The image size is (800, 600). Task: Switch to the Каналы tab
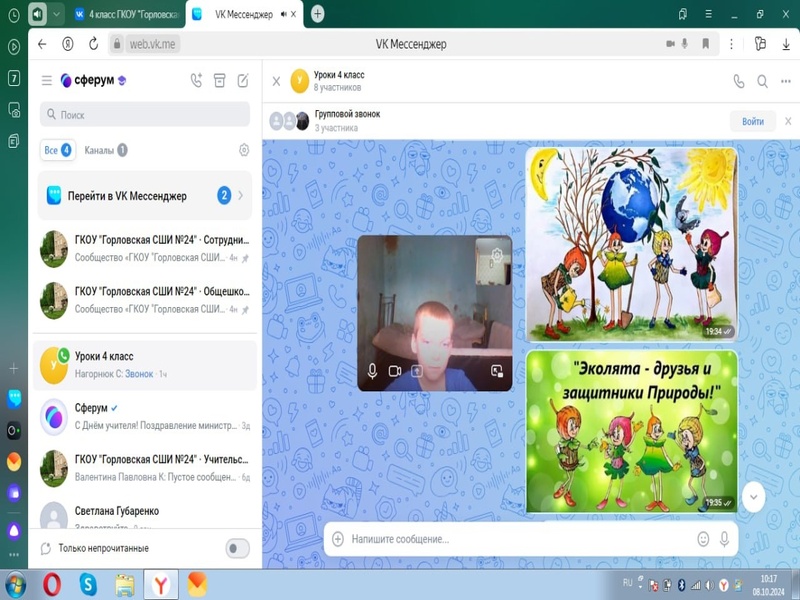coord(106,150)
